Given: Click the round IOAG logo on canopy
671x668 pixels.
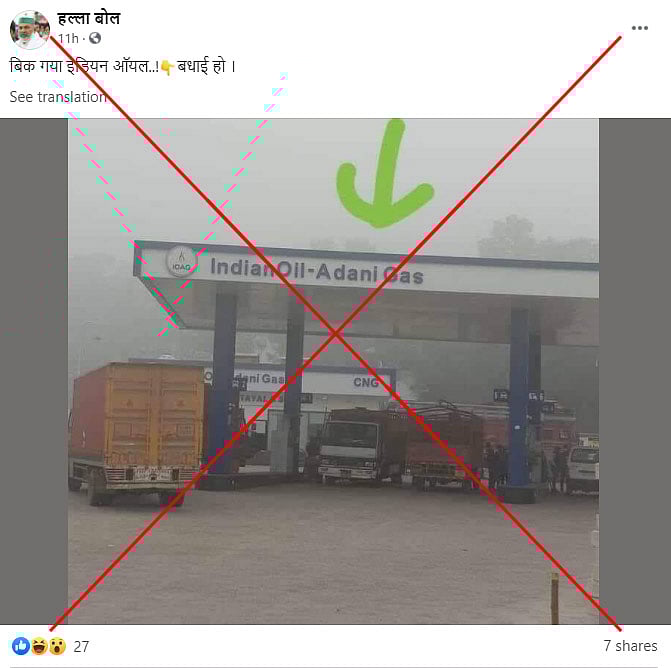Looking at the screenshot, I should pos(181,261).
